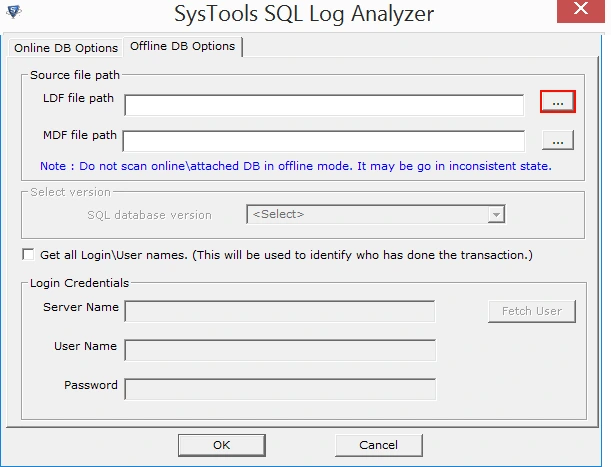Click the Source file path group label
Screen dimensions: 611x467
point(75,75)
